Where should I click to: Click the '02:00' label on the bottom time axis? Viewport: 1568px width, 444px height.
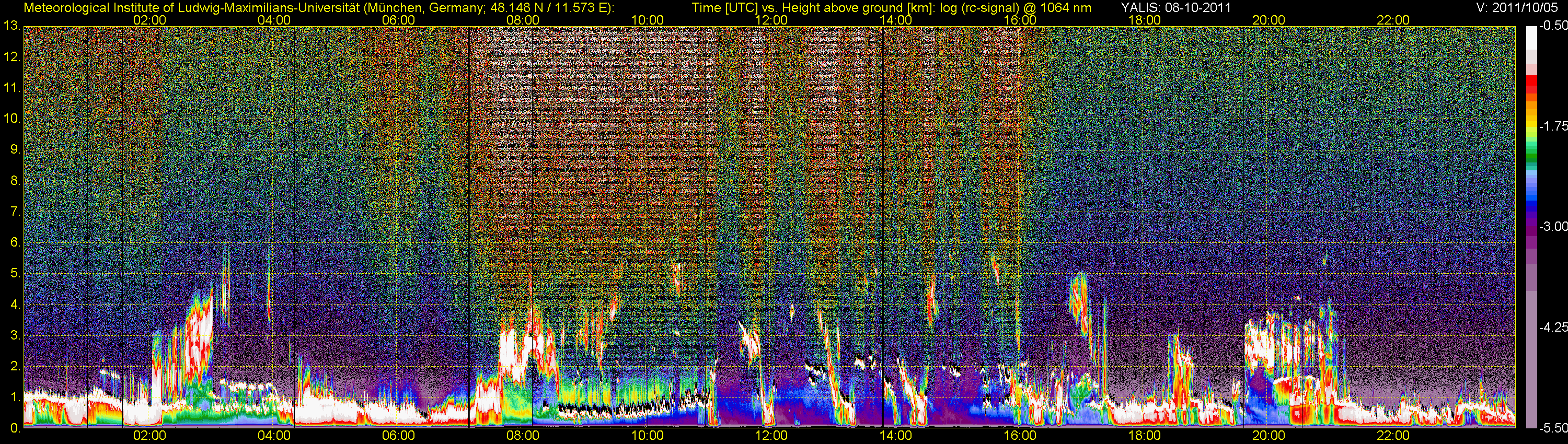(149, 436)
